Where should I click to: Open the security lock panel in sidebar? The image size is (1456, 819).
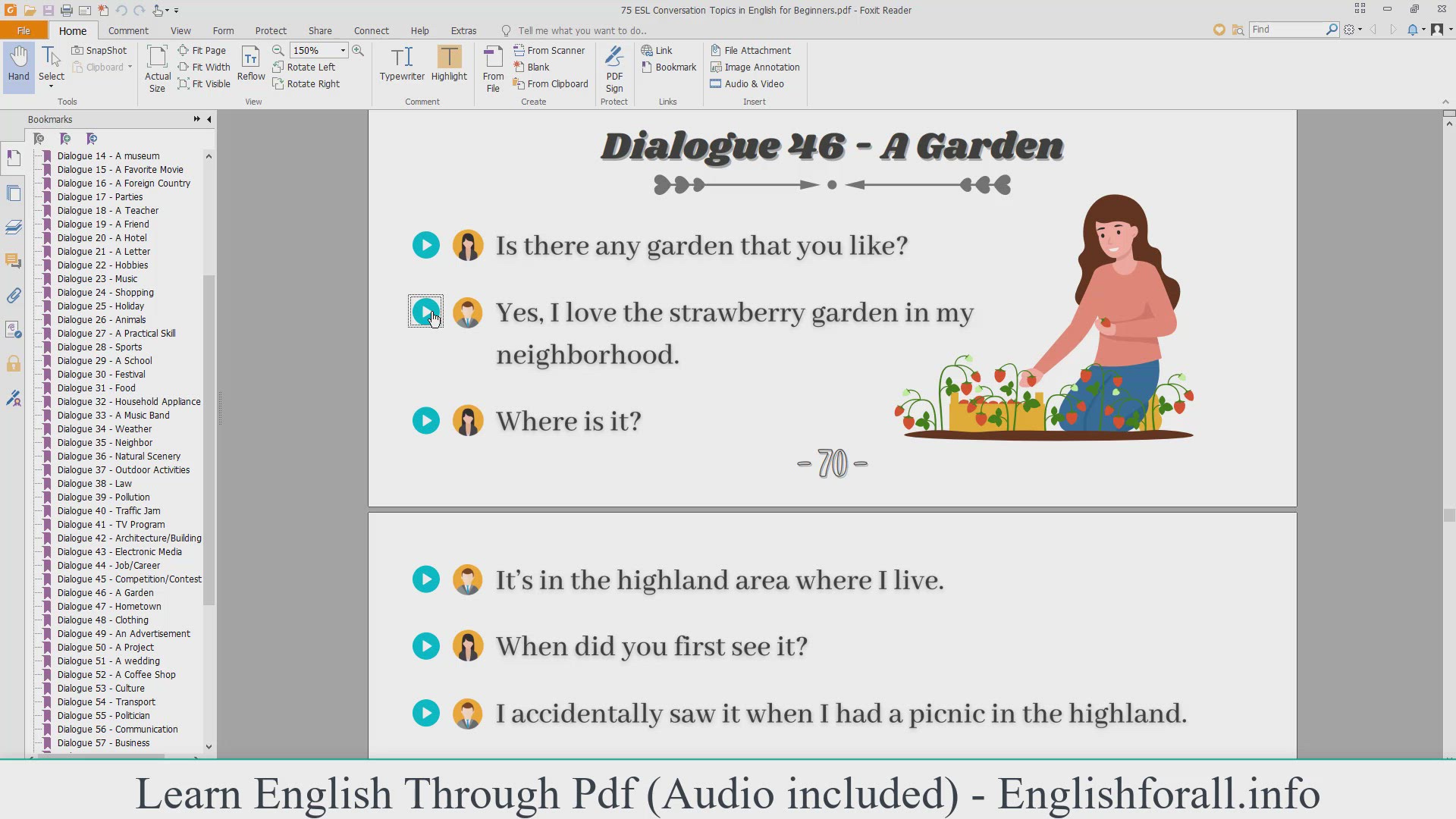14,364
